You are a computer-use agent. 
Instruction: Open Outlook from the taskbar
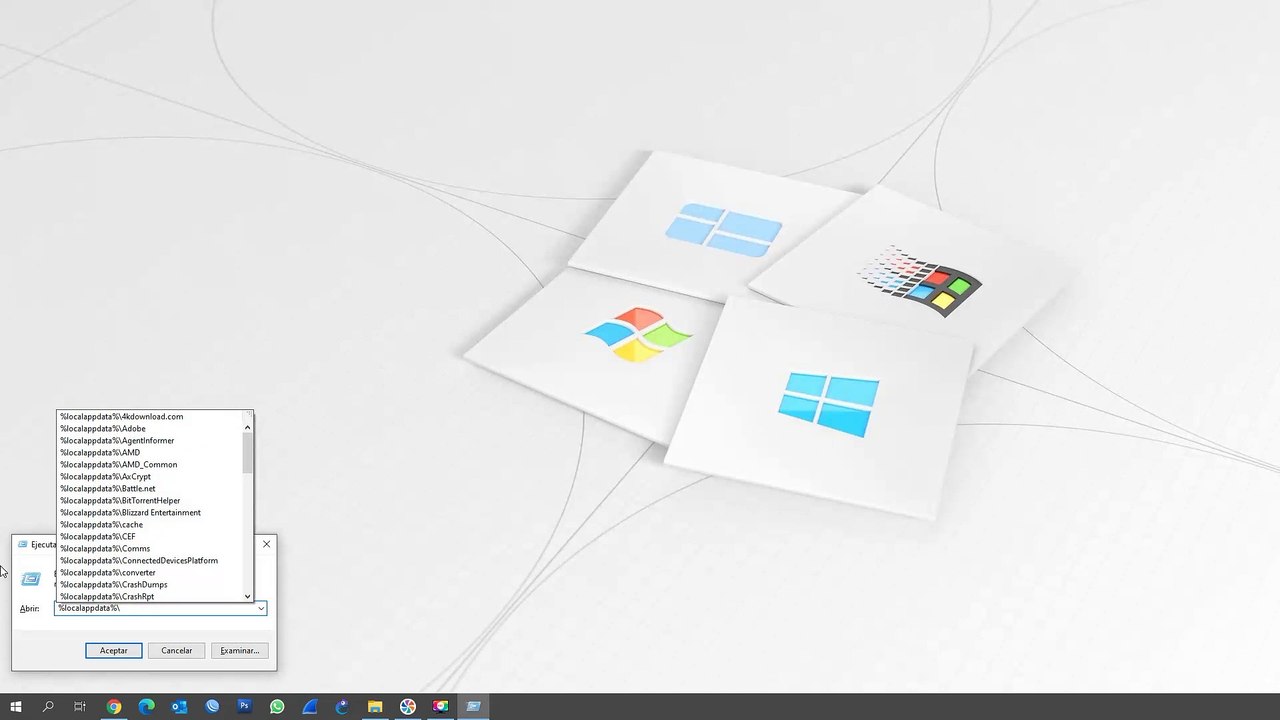coord(179,707)
